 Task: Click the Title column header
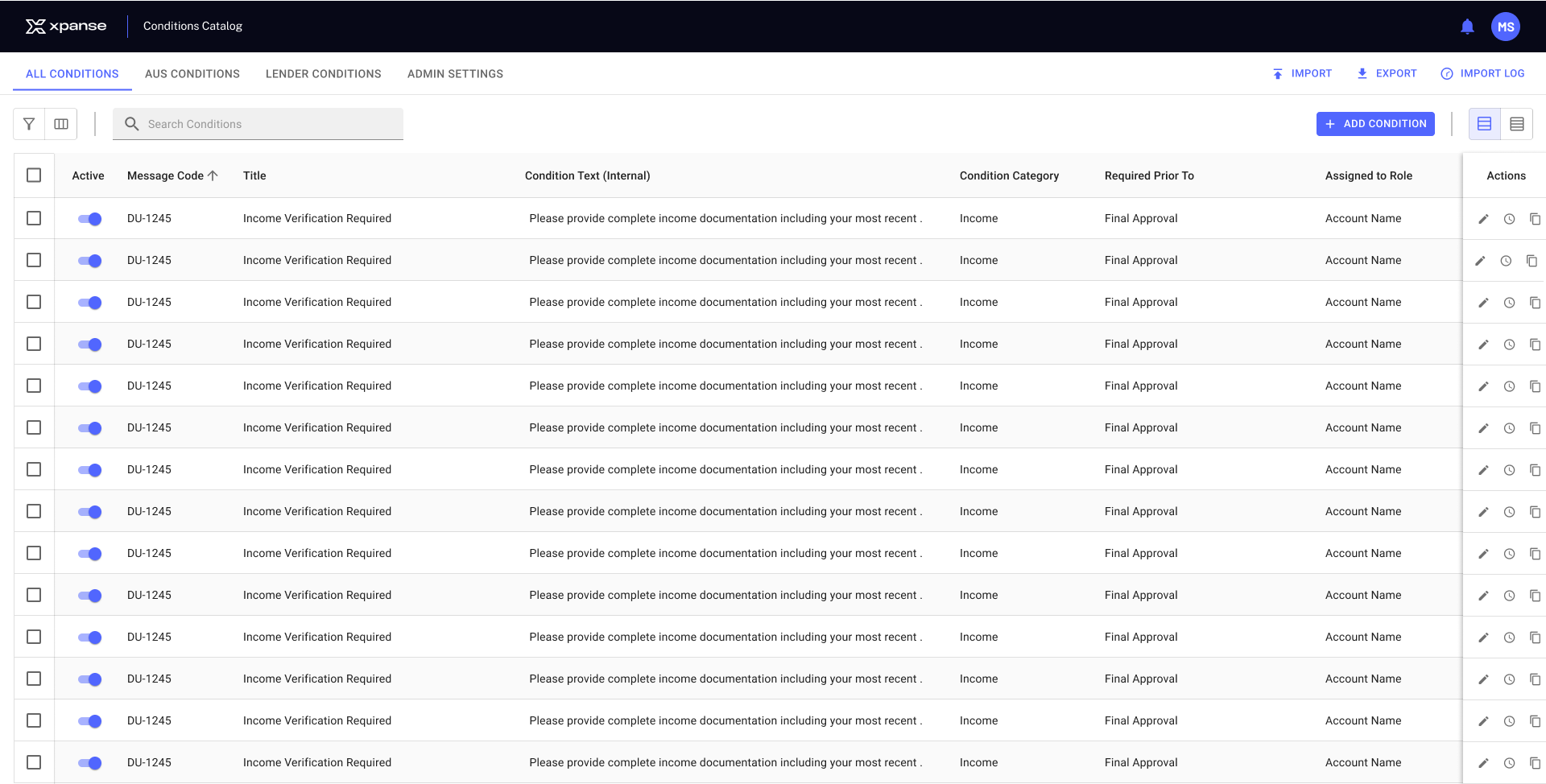click(254, 175)
